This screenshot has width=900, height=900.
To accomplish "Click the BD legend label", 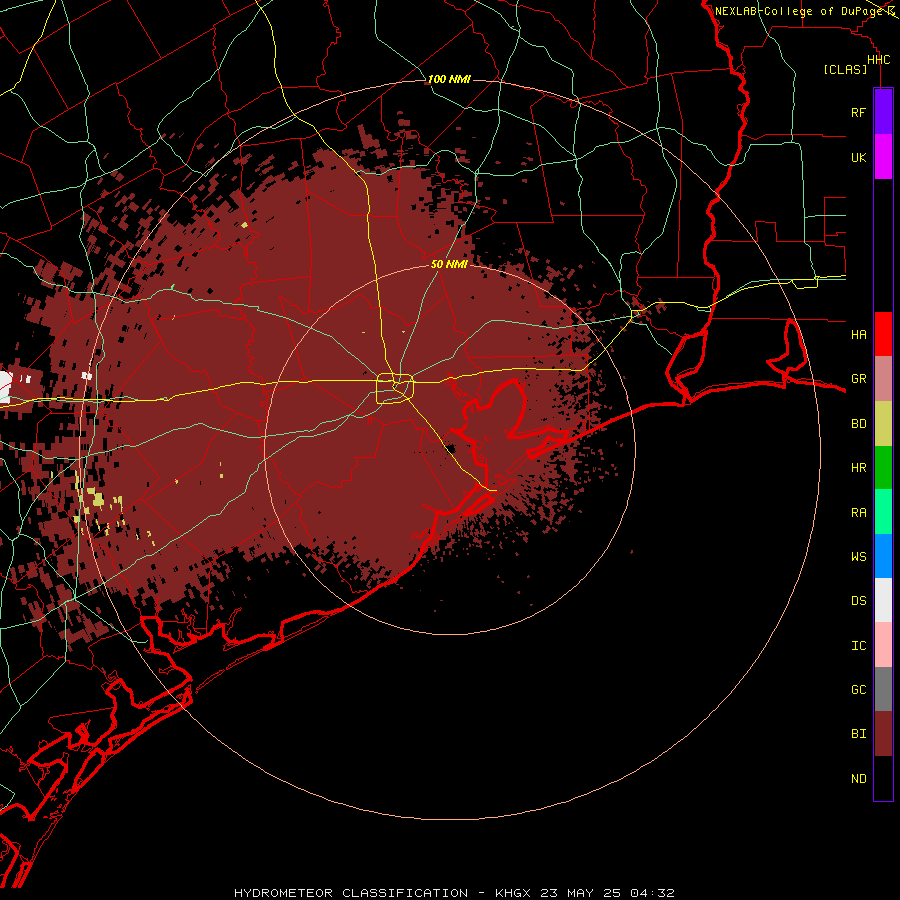I will (858, 424).
